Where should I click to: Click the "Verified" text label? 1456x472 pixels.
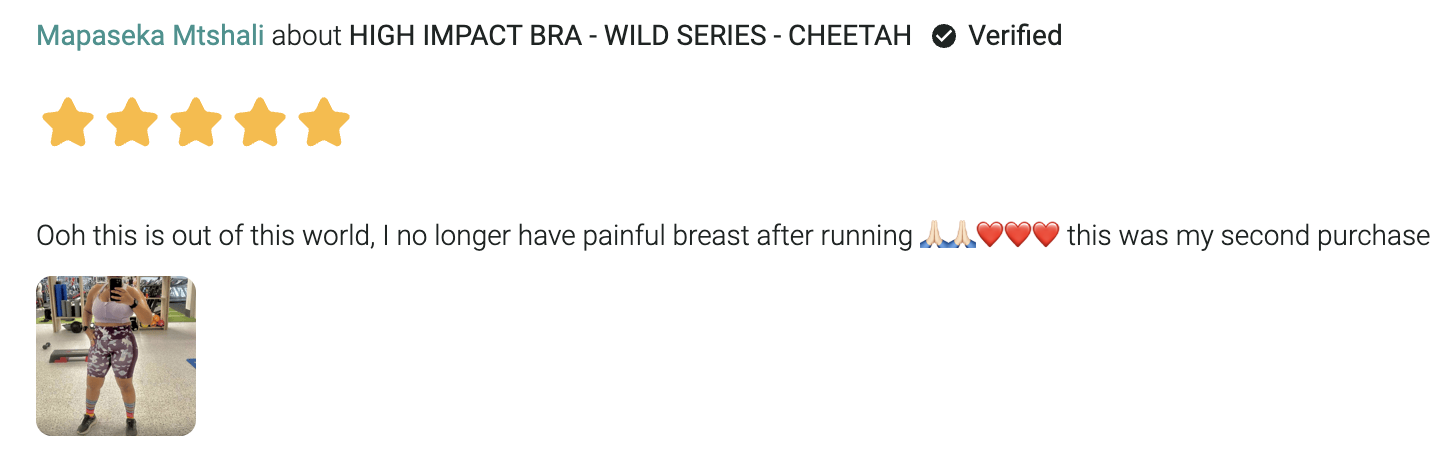tap(1015, 36)
